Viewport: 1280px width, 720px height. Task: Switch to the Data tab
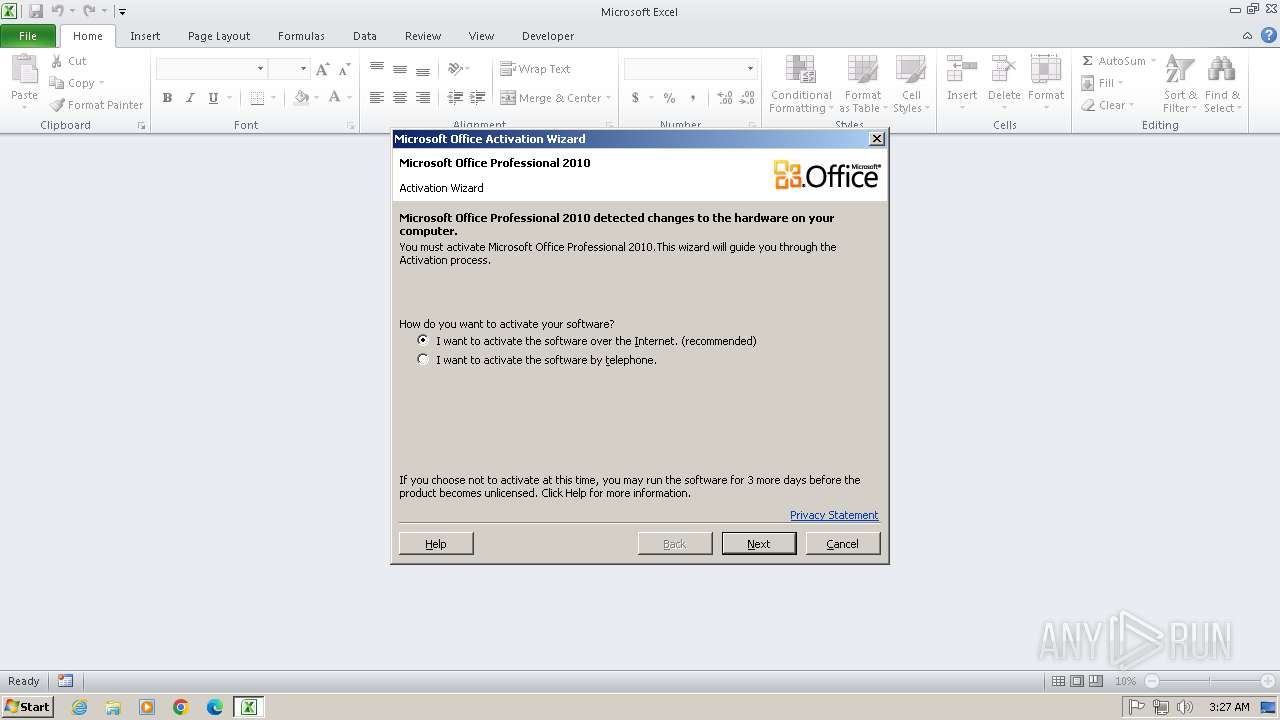[x=365, y=36]
